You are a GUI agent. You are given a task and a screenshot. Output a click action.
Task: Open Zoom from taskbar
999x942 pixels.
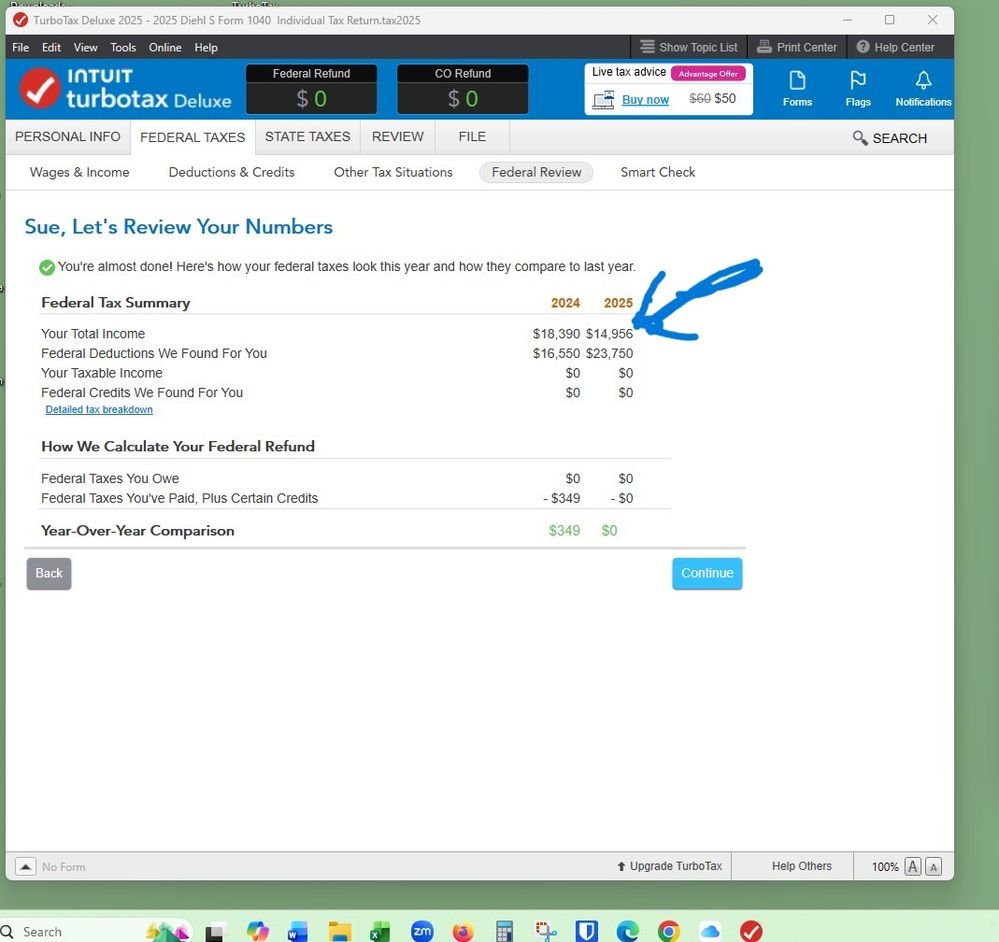[422, 931]
